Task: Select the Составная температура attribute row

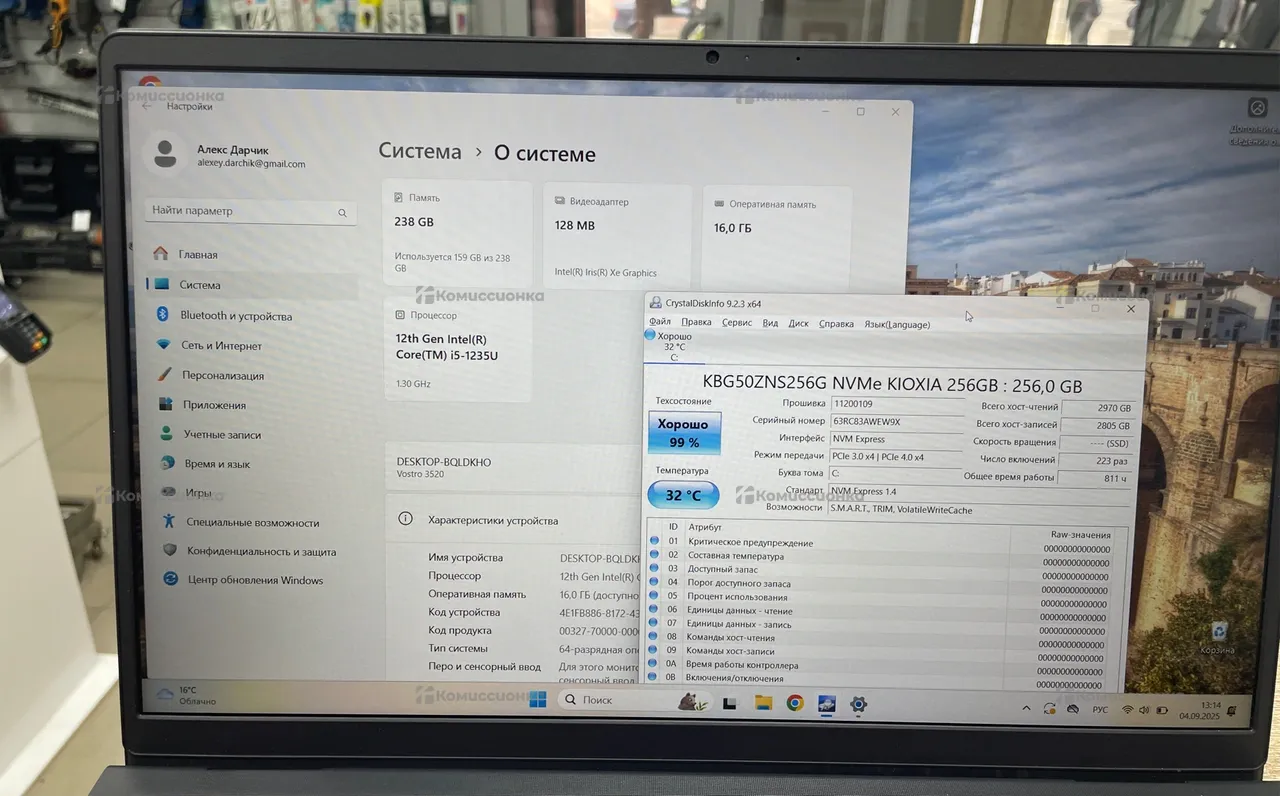Action: (x=880, y=556)
